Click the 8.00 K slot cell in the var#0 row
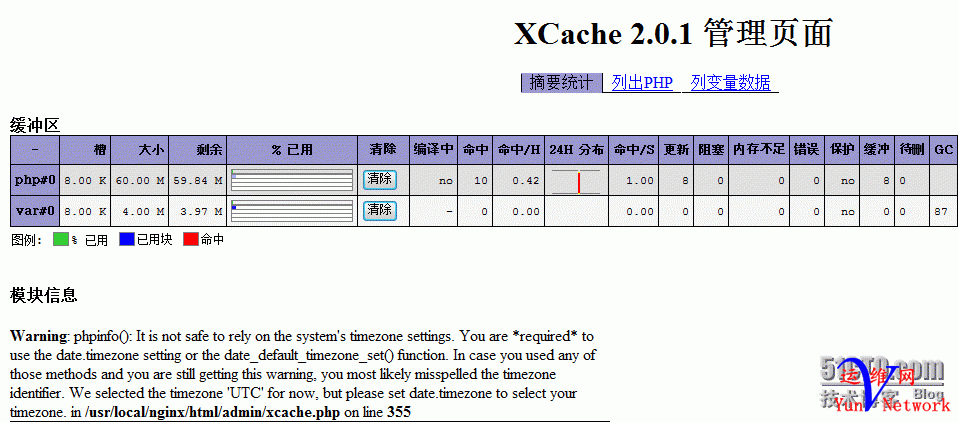The image size is (958, 422). click(x=86, y=211)
